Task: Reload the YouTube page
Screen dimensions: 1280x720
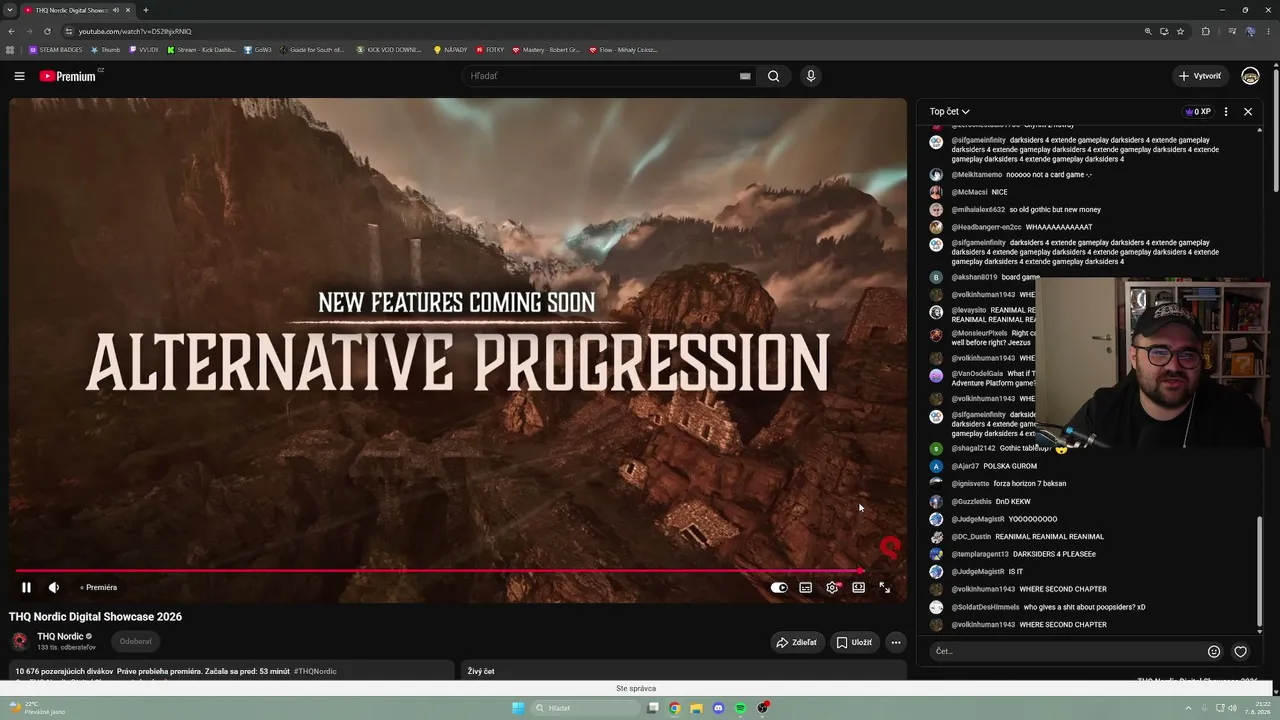Action: [47, 31]
